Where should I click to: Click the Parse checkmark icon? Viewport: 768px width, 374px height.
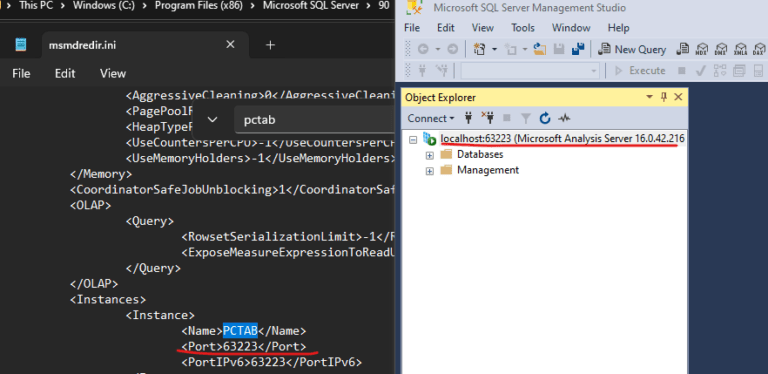(700, 70)
